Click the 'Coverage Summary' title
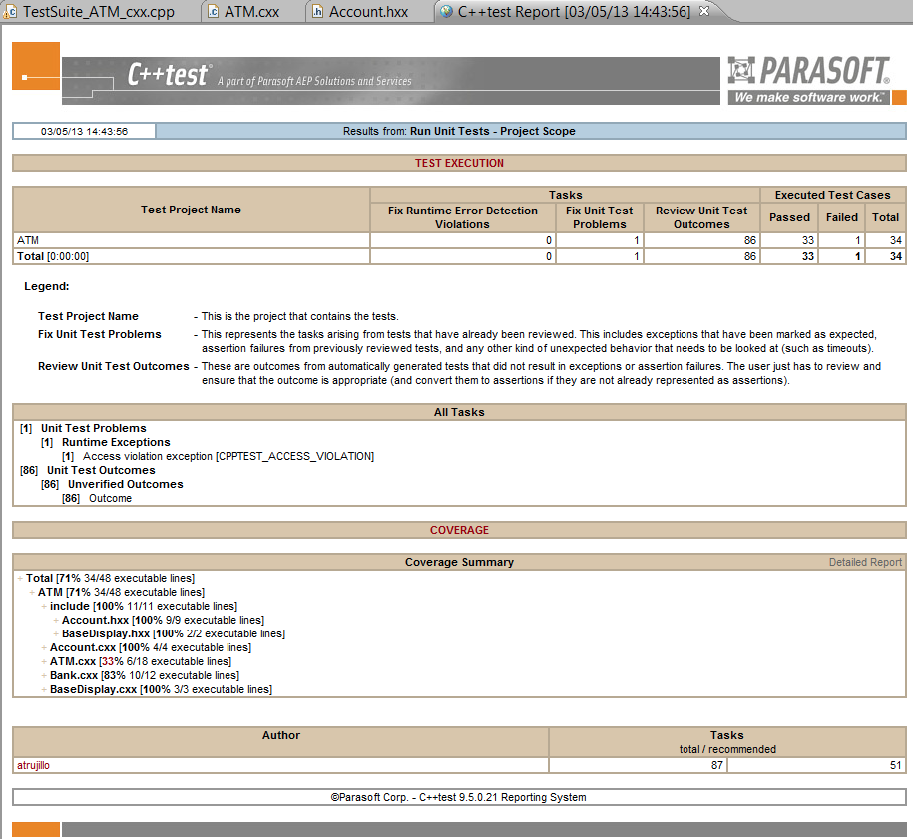This screenshot has width=913, height=839. 459,562
